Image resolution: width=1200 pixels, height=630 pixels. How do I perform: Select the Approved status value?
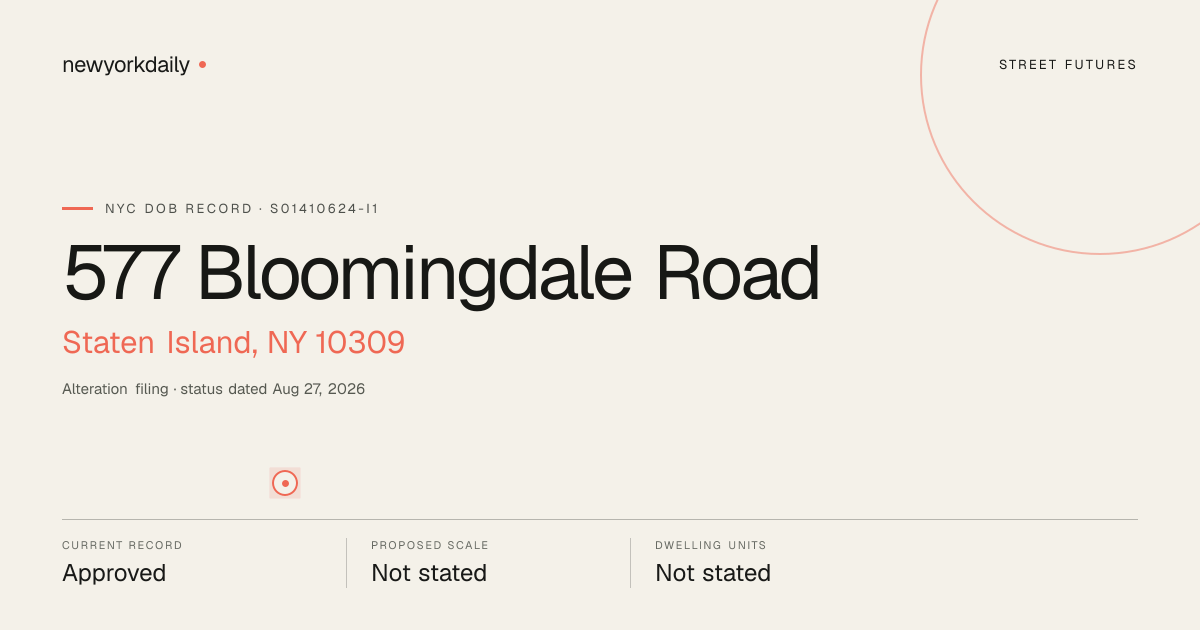(x=114, y=573)
